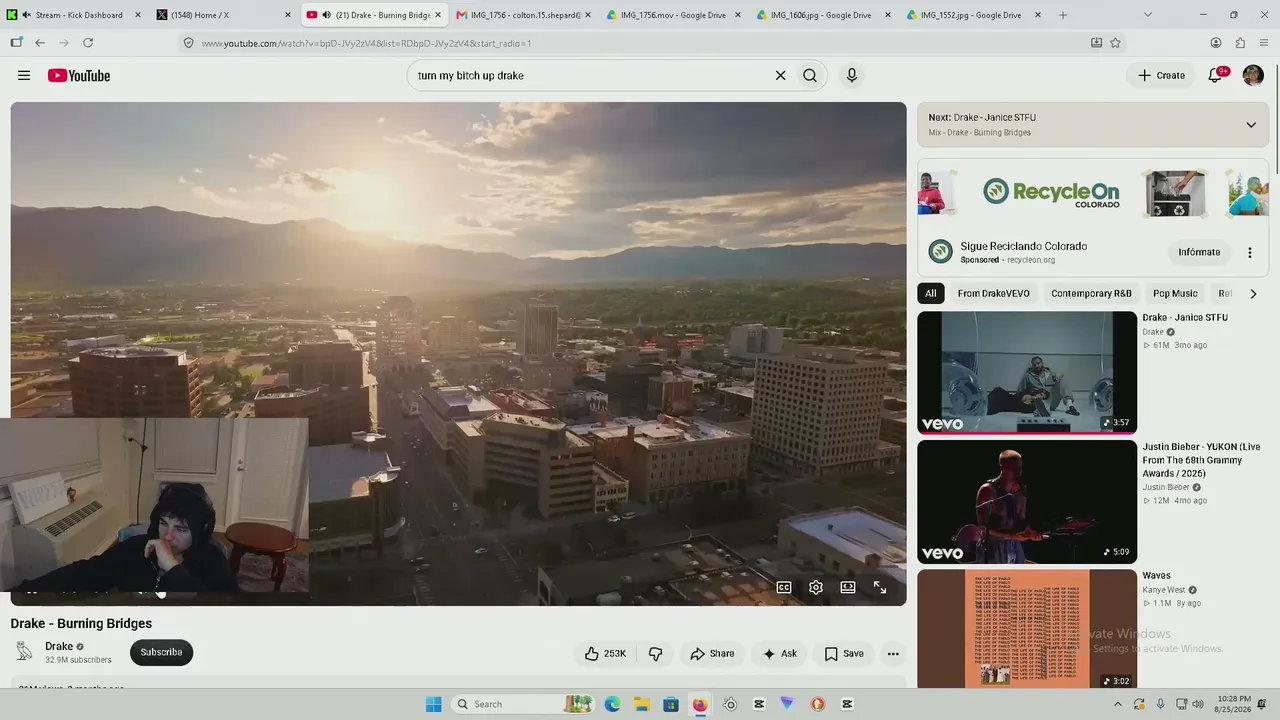Select the Pop Music chip
Viewport: 1280px width, 720px height.
click(x=1175, y=294)
